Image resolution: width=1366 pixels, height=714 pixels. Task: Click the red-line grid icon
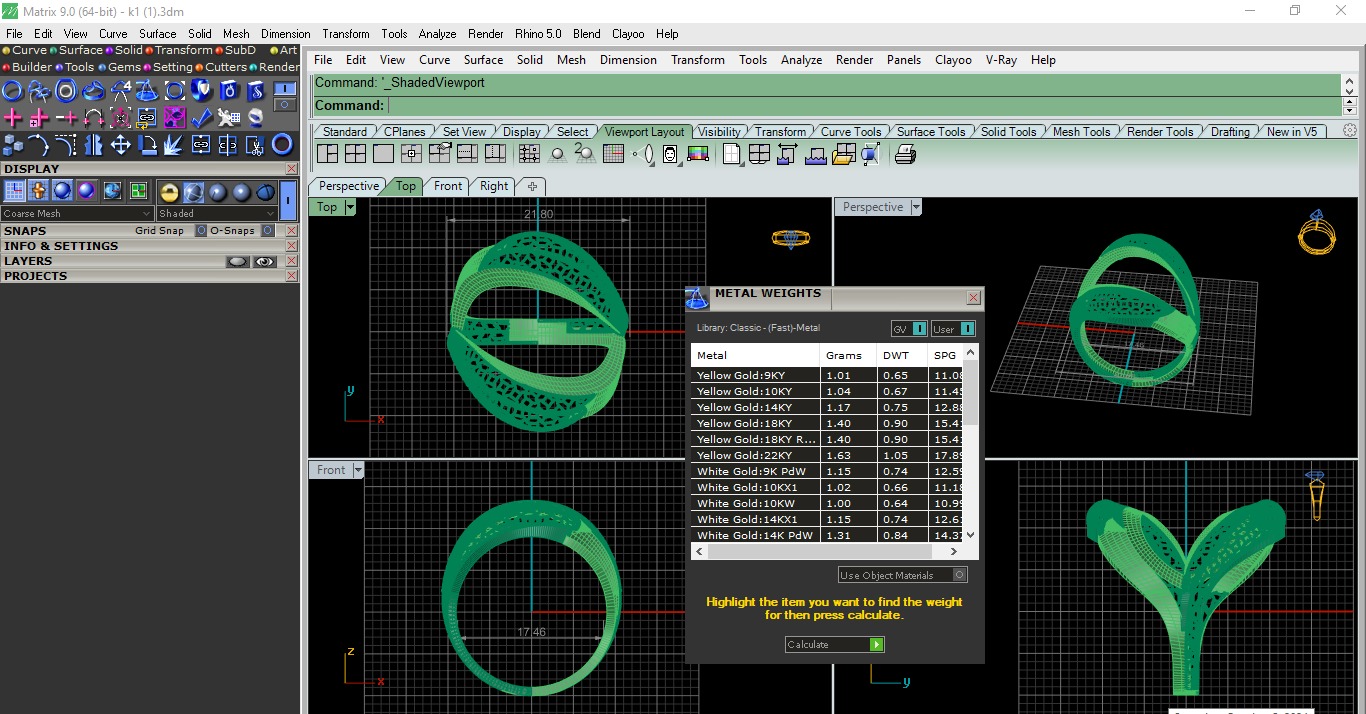pyautogui.click(x=614, y=154)
